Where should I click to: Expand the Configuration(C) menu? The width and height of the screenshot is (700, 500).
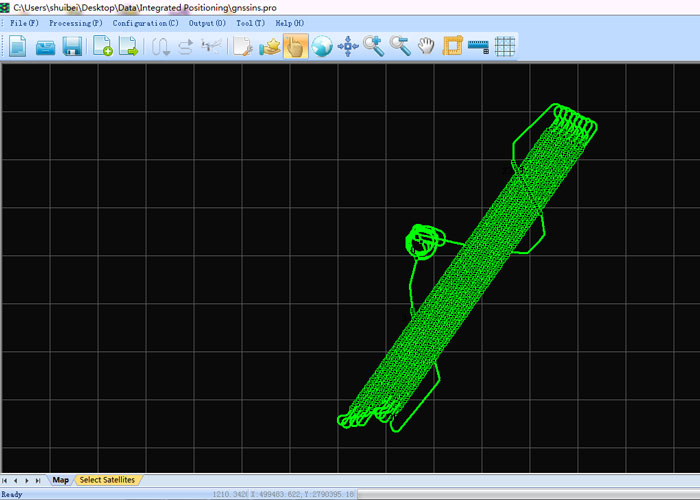[146, 23]
